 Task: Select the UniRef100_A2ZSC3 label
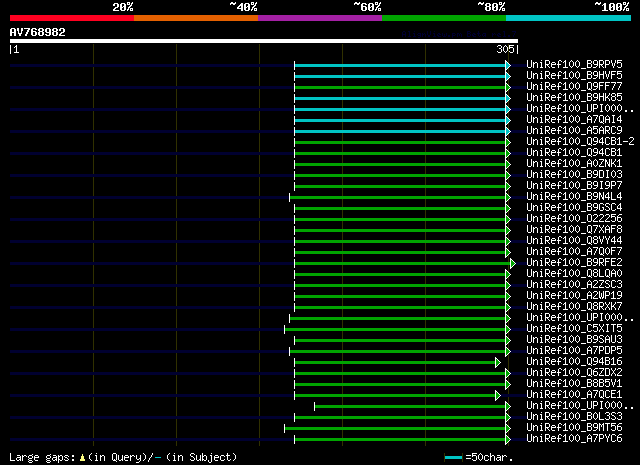tap(574, 285)
